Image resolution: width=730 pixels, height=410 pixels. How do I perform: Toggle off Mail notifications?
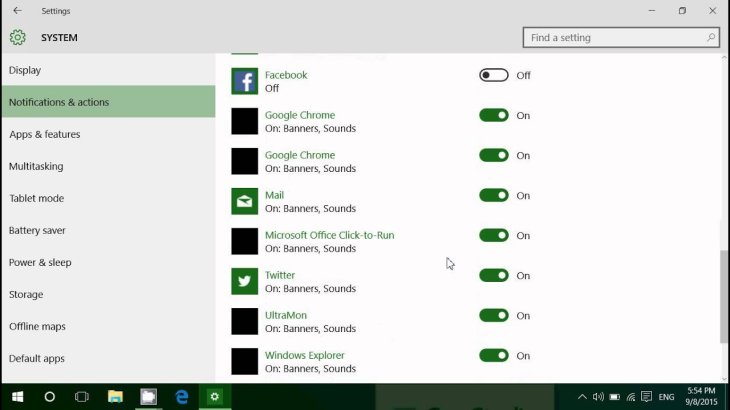click(493, 195)
